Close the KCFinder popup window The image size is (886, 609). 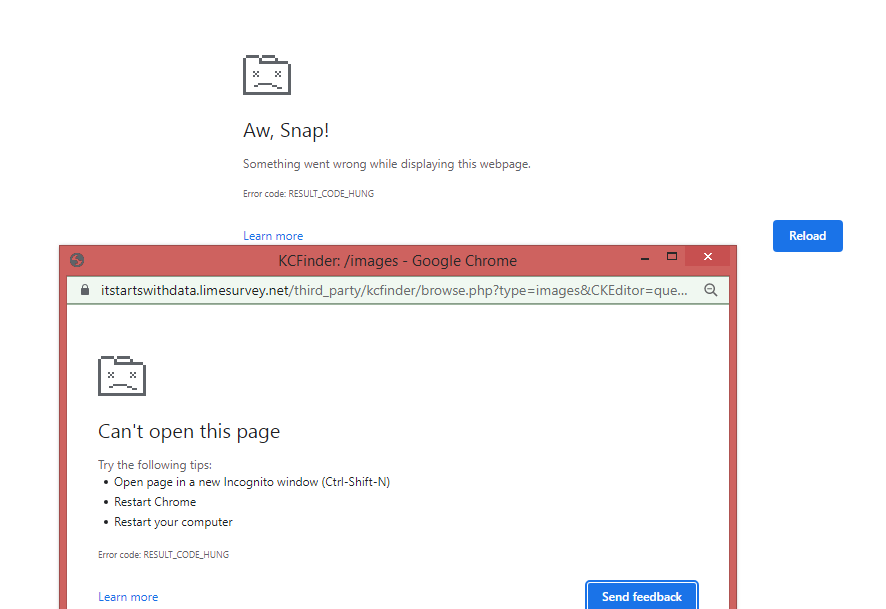(708, 257)
